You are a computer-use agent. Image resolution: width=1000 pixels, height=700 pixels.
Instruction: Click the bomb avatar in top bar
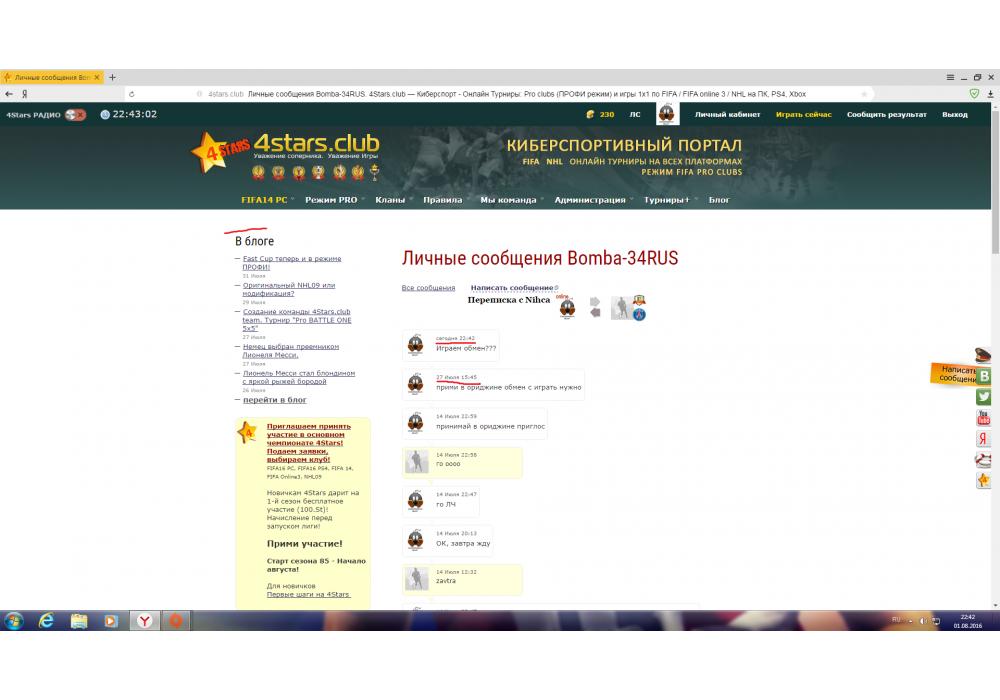pyautogui.click(x=667, y=114)
